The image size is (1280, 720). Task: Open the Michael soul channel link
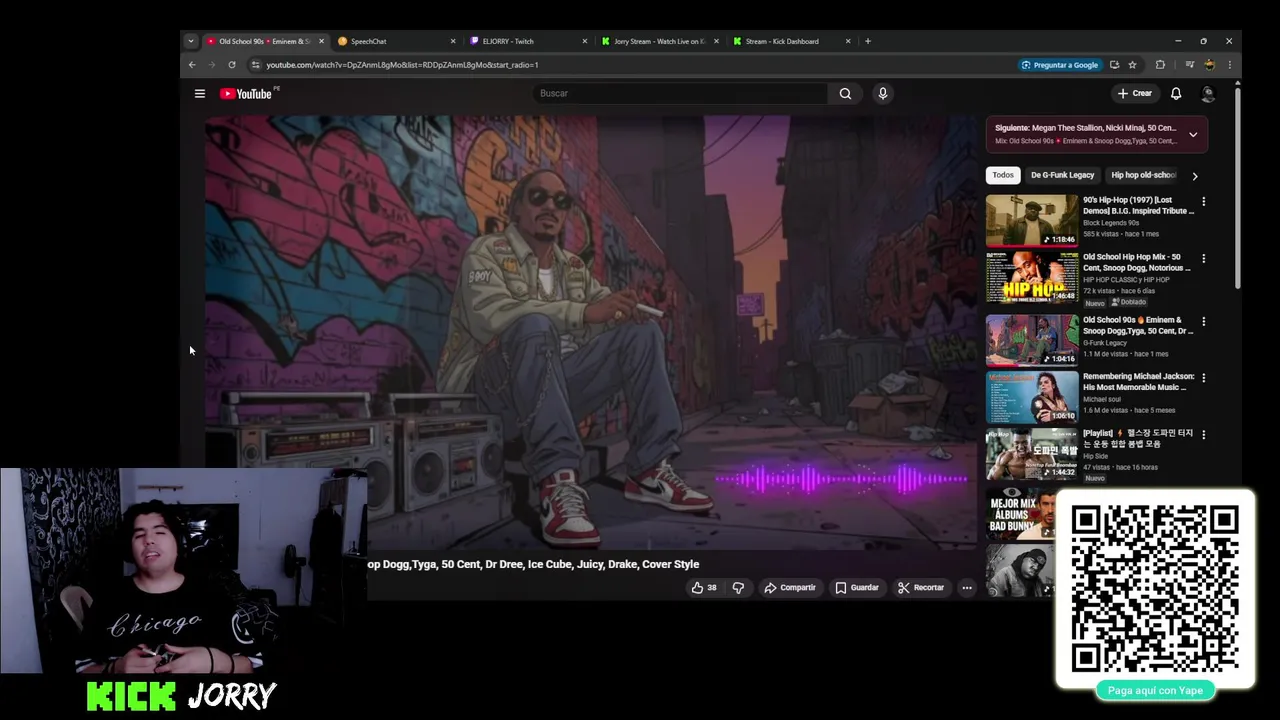[1104, 399]
